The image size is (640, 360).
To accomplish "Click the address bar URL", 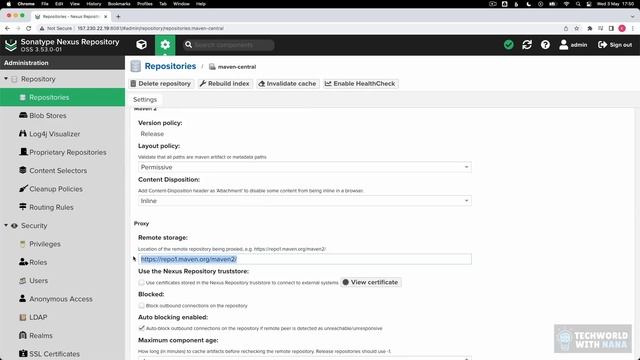I will pyautogui.click(x=150, y=28).
